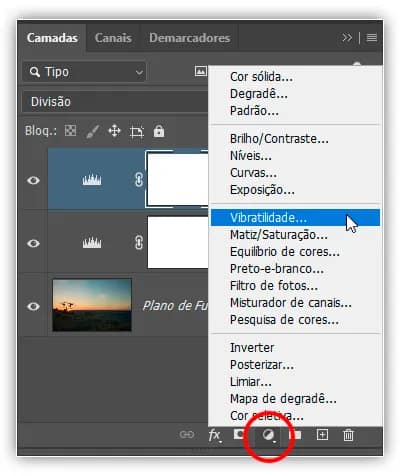The image size is (400, 476).
Task: Click the link layers chain icon
Action: 187,435
